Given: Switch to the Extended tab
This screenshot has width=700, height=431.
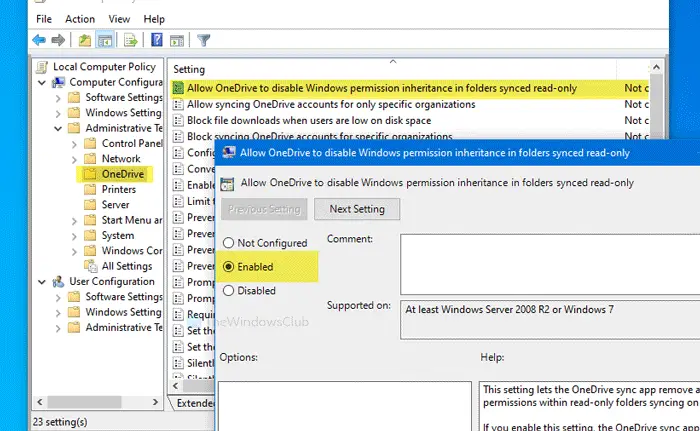Looking at the screenshot, I should (195, 403).
